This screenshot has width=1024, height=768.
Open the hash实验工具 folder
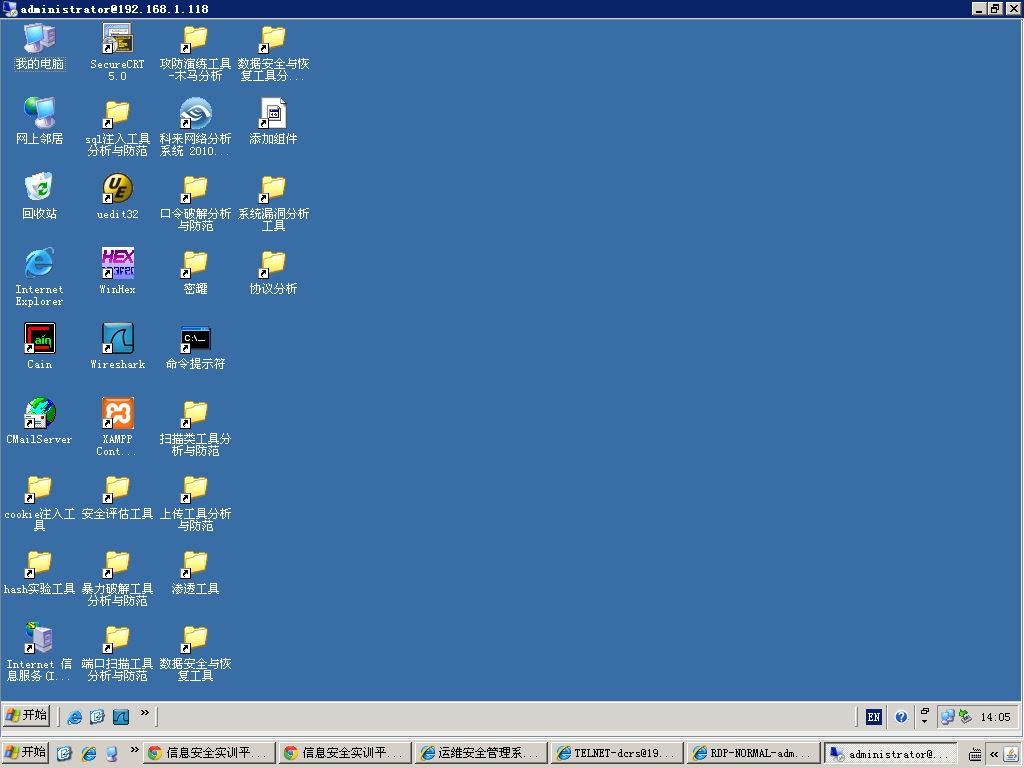tap(39, 572)
